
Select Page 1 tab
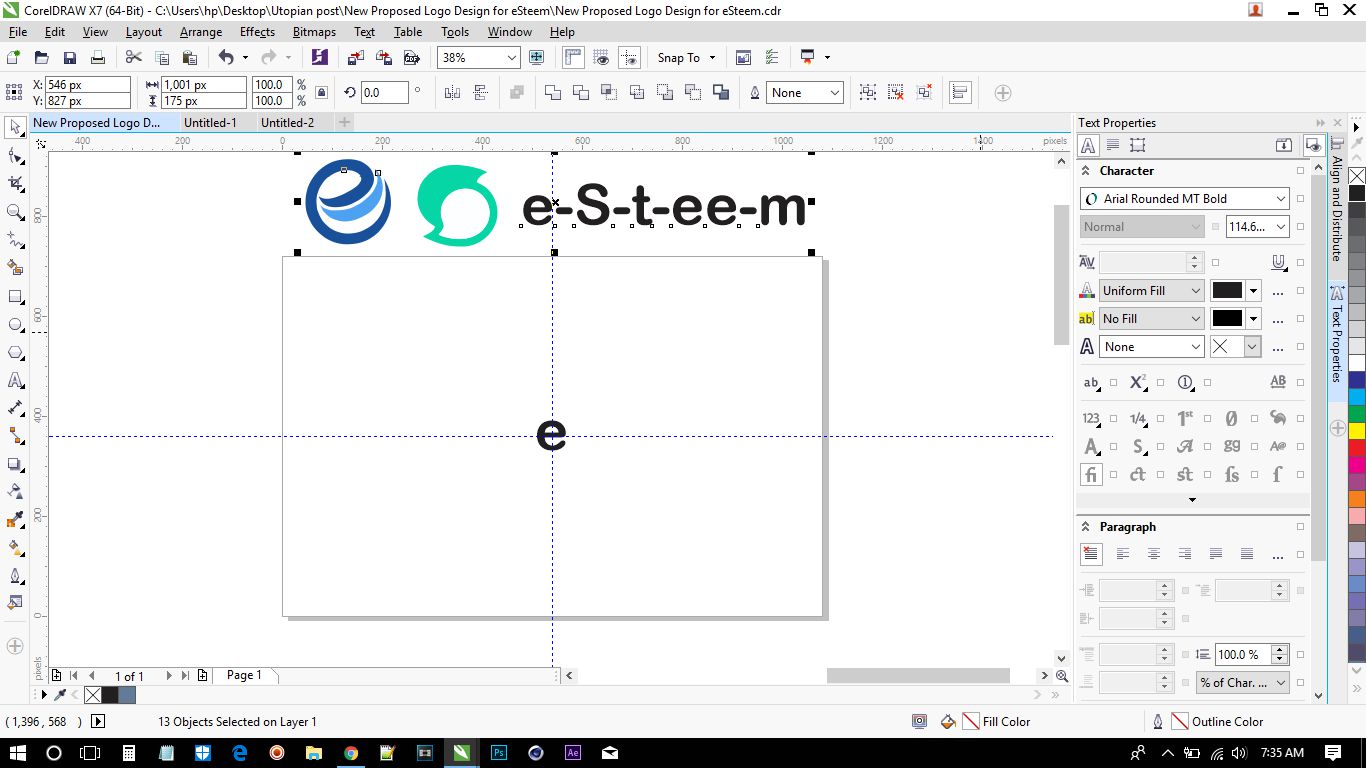pyautogui.click(x=244, y=675)
